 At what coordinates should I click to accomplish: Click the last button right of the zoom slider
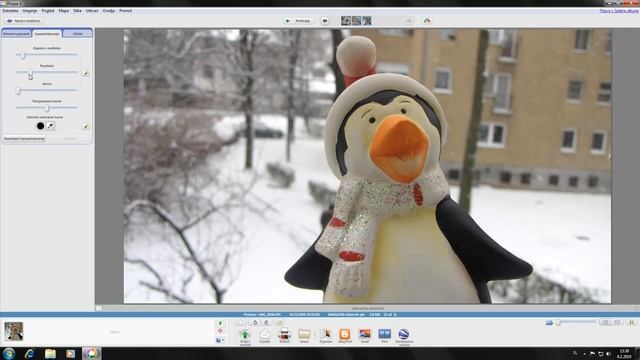[x=632, y=322]
